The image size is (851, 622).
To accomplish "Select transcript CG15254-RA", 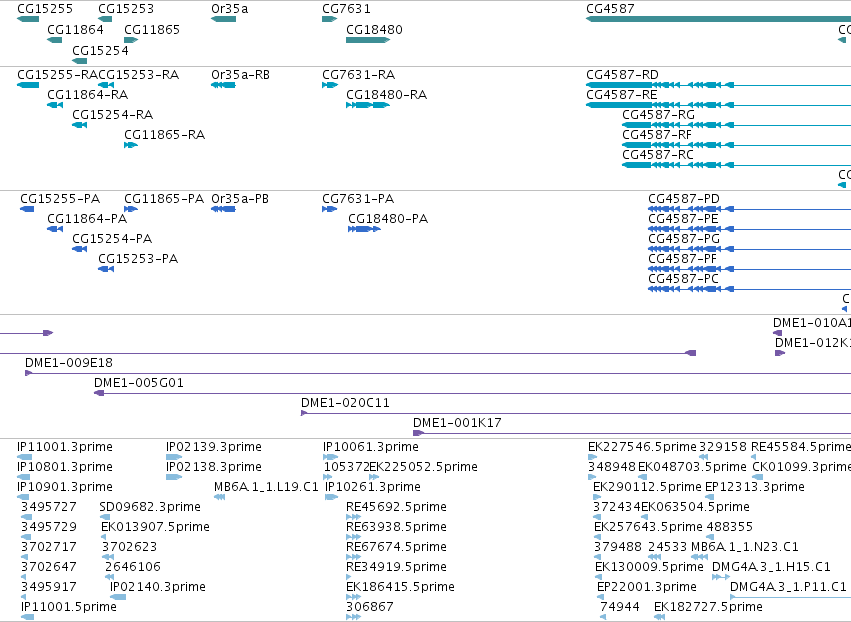I will [x=79, y=125].
